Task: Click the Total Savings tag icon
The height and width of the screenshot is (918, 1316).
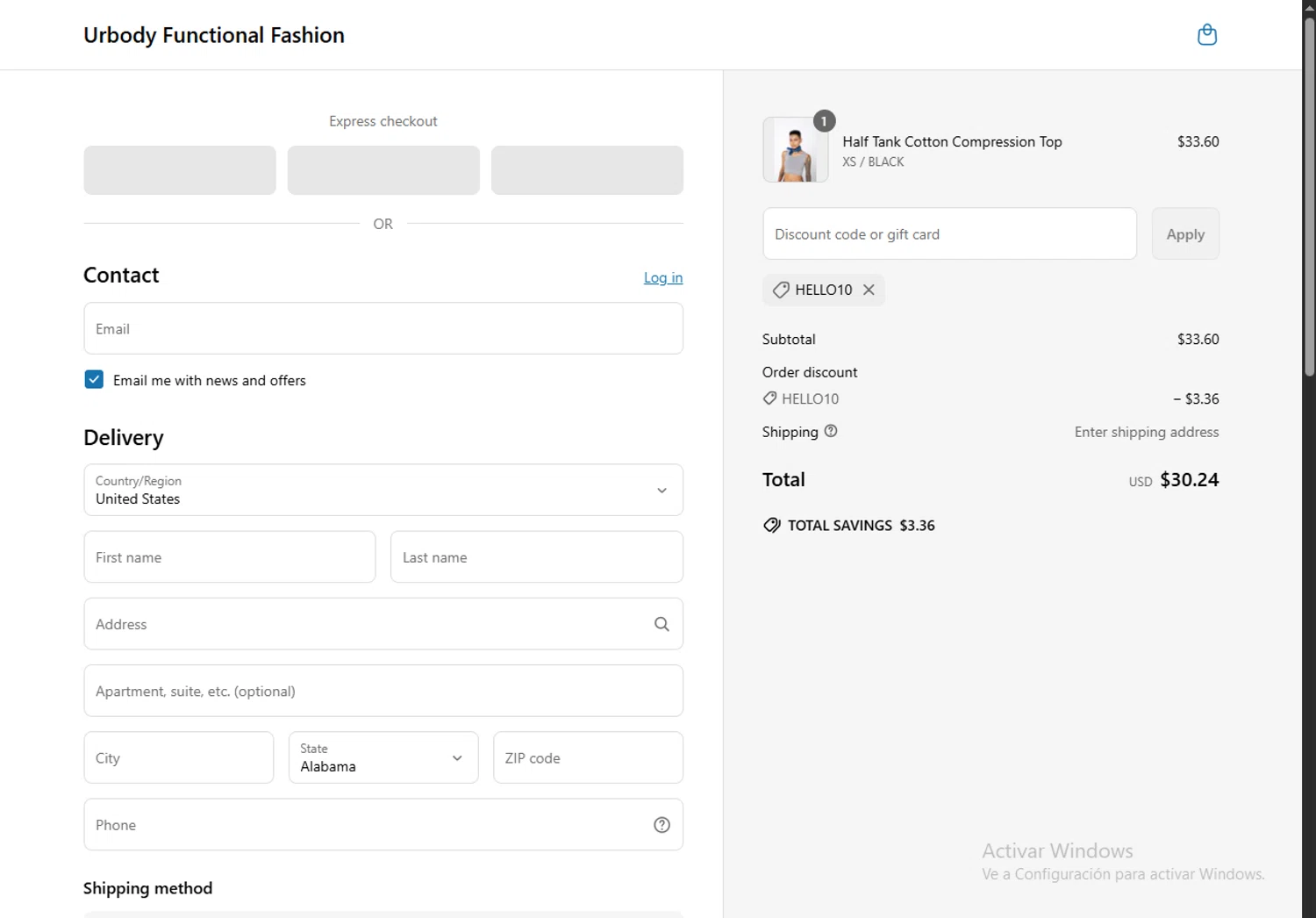Action: click(x=772, y=526)
